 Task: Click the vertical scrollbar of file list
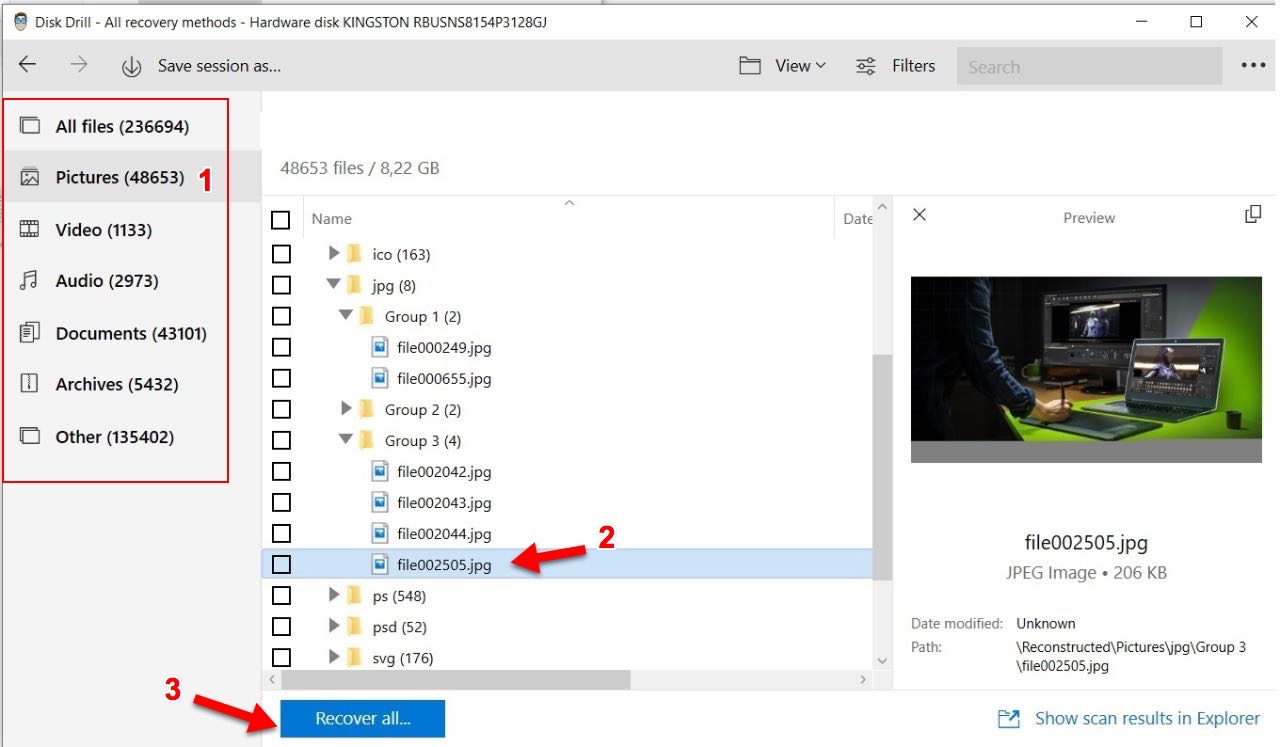880,467
